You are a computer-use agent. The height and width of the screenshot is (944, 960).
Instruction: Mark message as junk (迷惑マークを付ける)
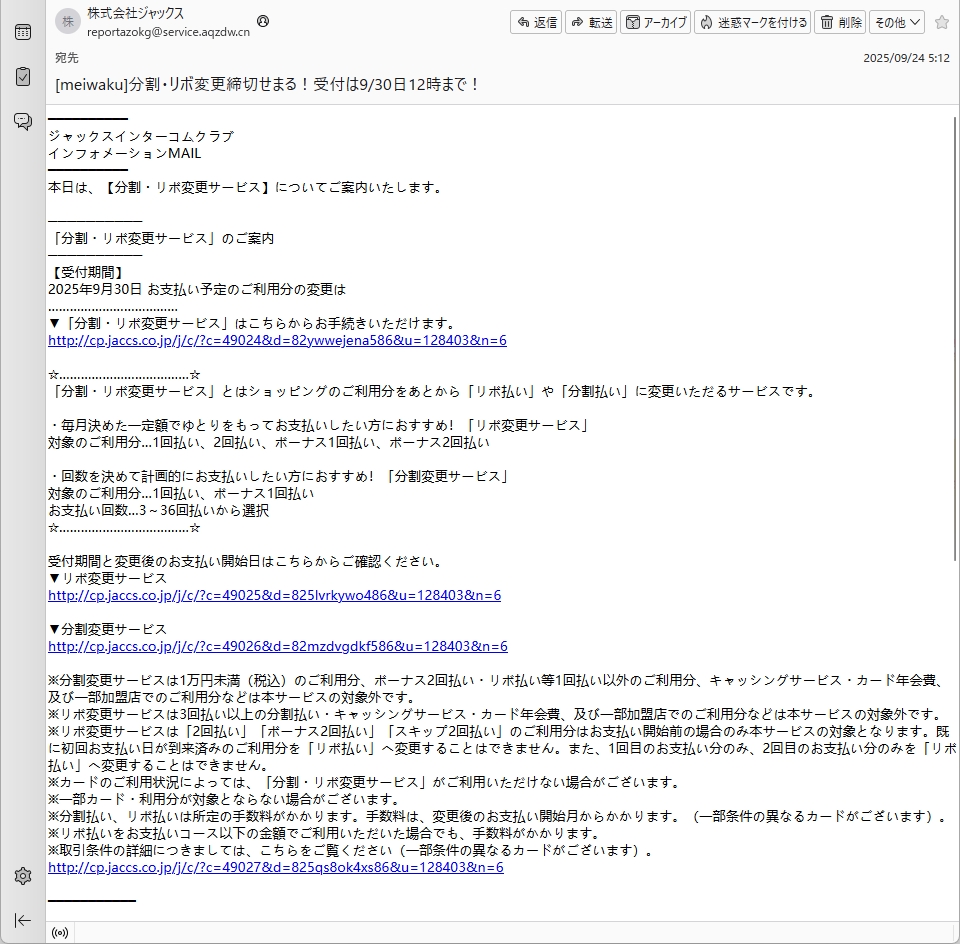(x=752, y=22)
